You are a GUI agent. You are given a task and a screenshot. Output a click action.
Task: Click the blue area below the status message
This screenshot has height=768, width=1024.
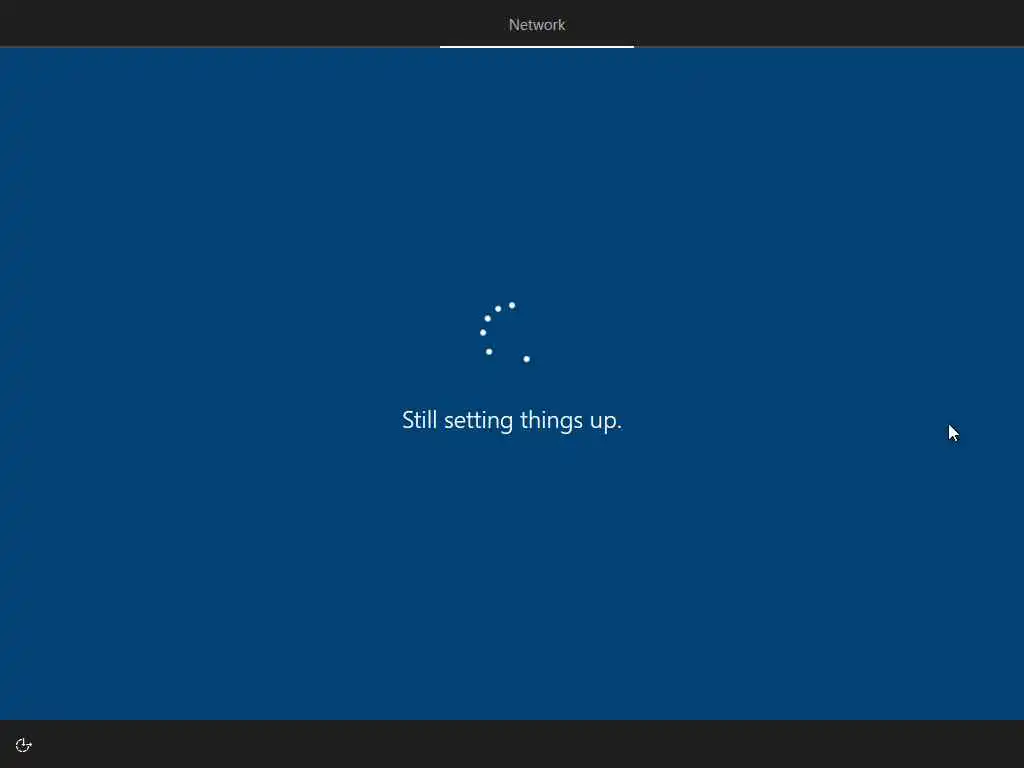tap(512, 575)
